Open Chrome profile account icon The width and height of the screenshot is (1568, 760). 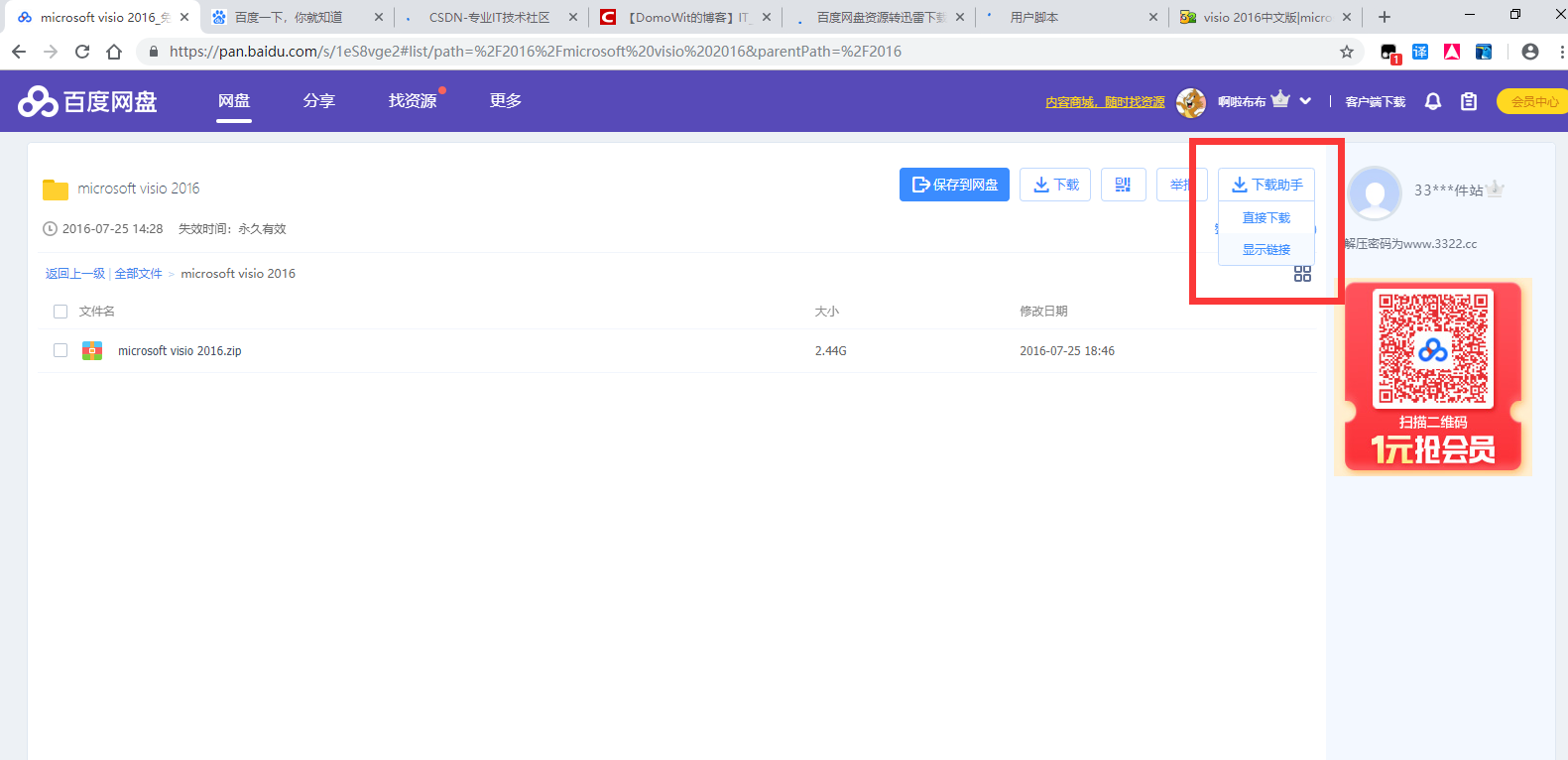1530,52
